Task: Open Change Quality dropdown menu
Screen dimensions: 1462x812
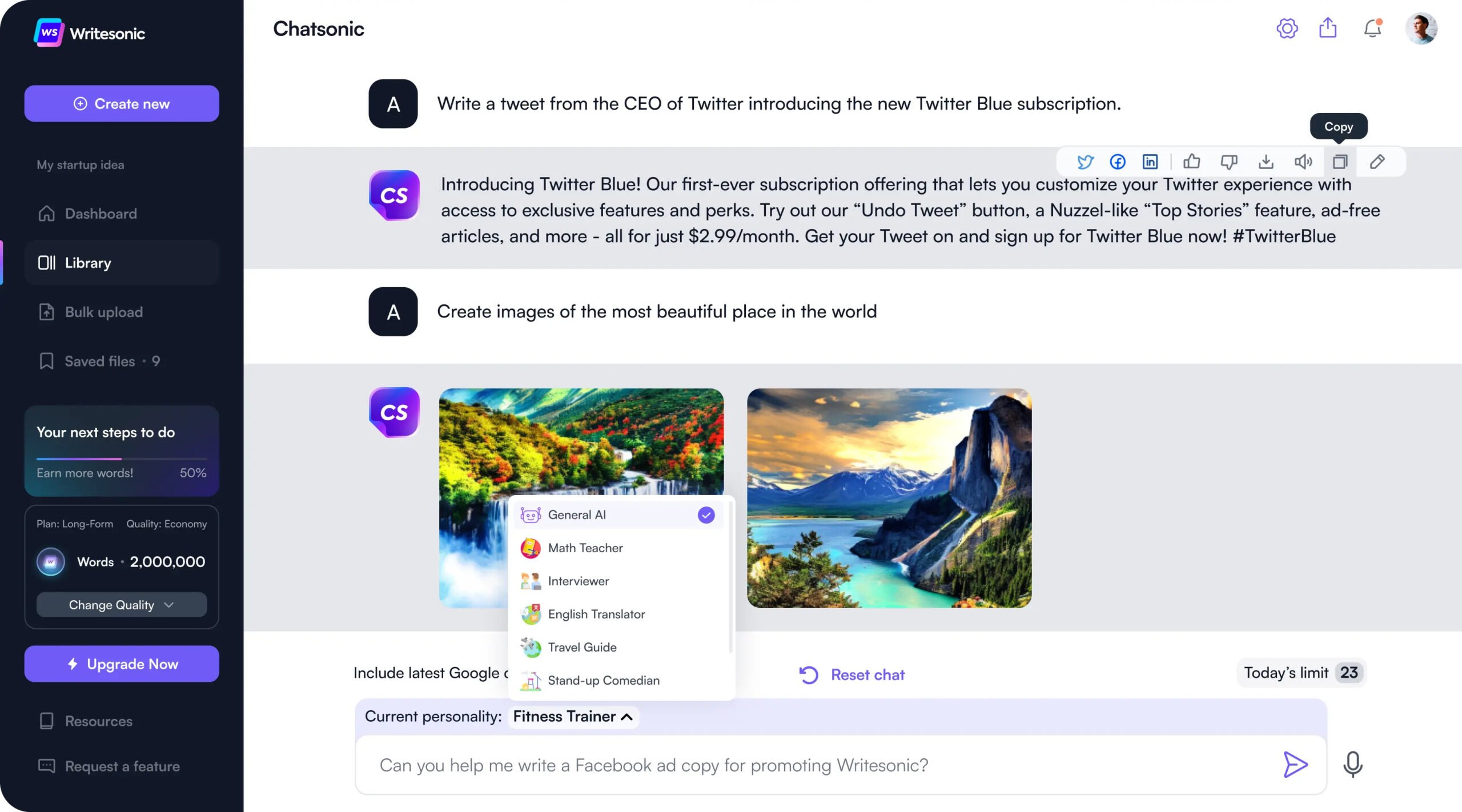Action: point(121,604)
